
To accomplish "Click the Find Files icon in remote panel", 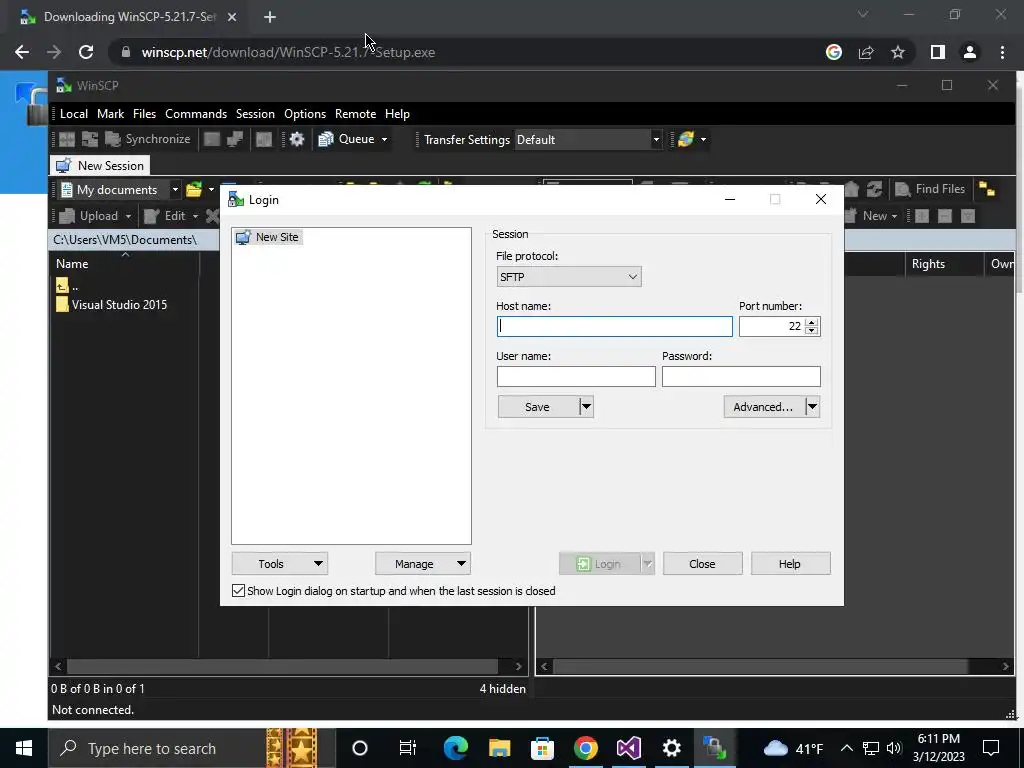I will click(903, 189).
